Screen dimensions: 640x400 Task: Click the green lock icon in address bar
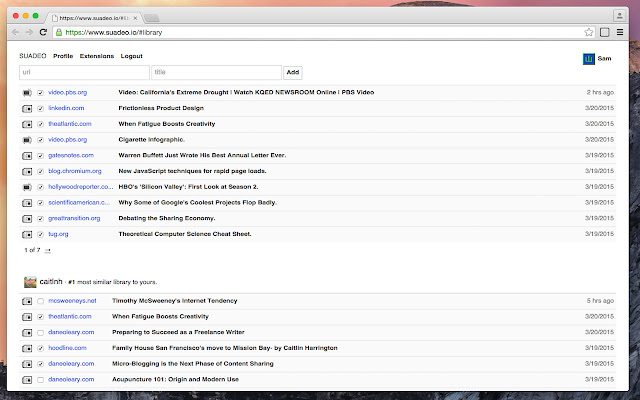[59, 32]
